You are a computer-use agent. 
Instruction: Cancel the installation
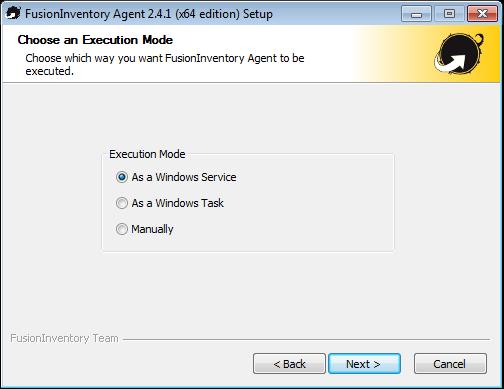click(450, 364)
